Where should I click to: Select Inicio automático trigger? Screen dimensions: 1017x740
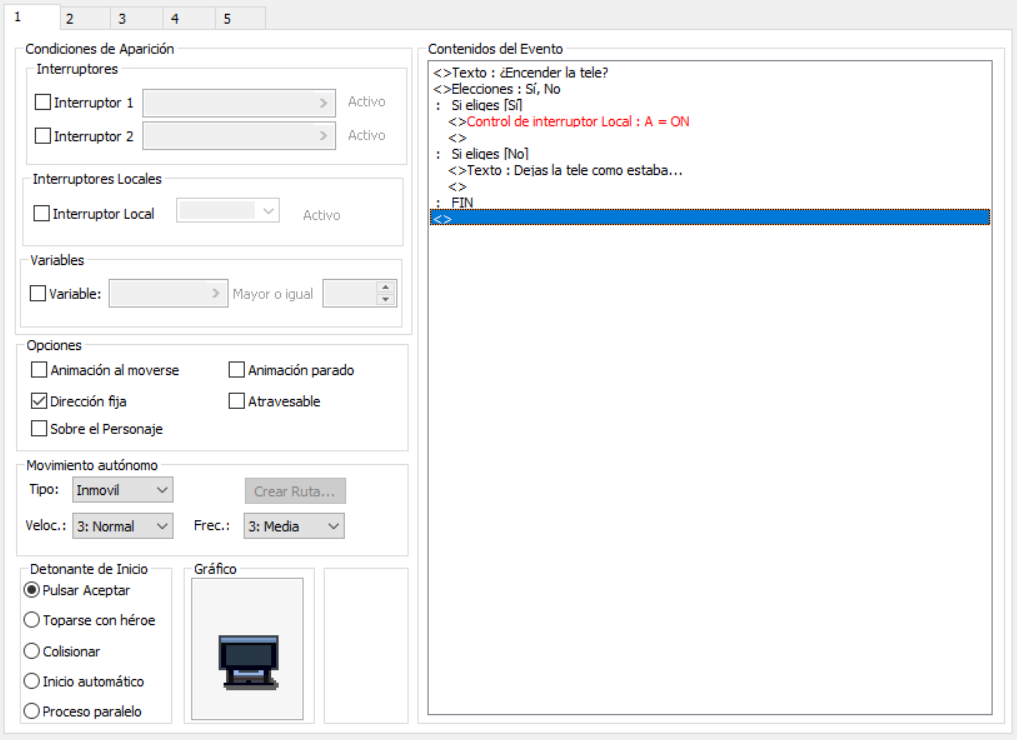coord(32,681)
